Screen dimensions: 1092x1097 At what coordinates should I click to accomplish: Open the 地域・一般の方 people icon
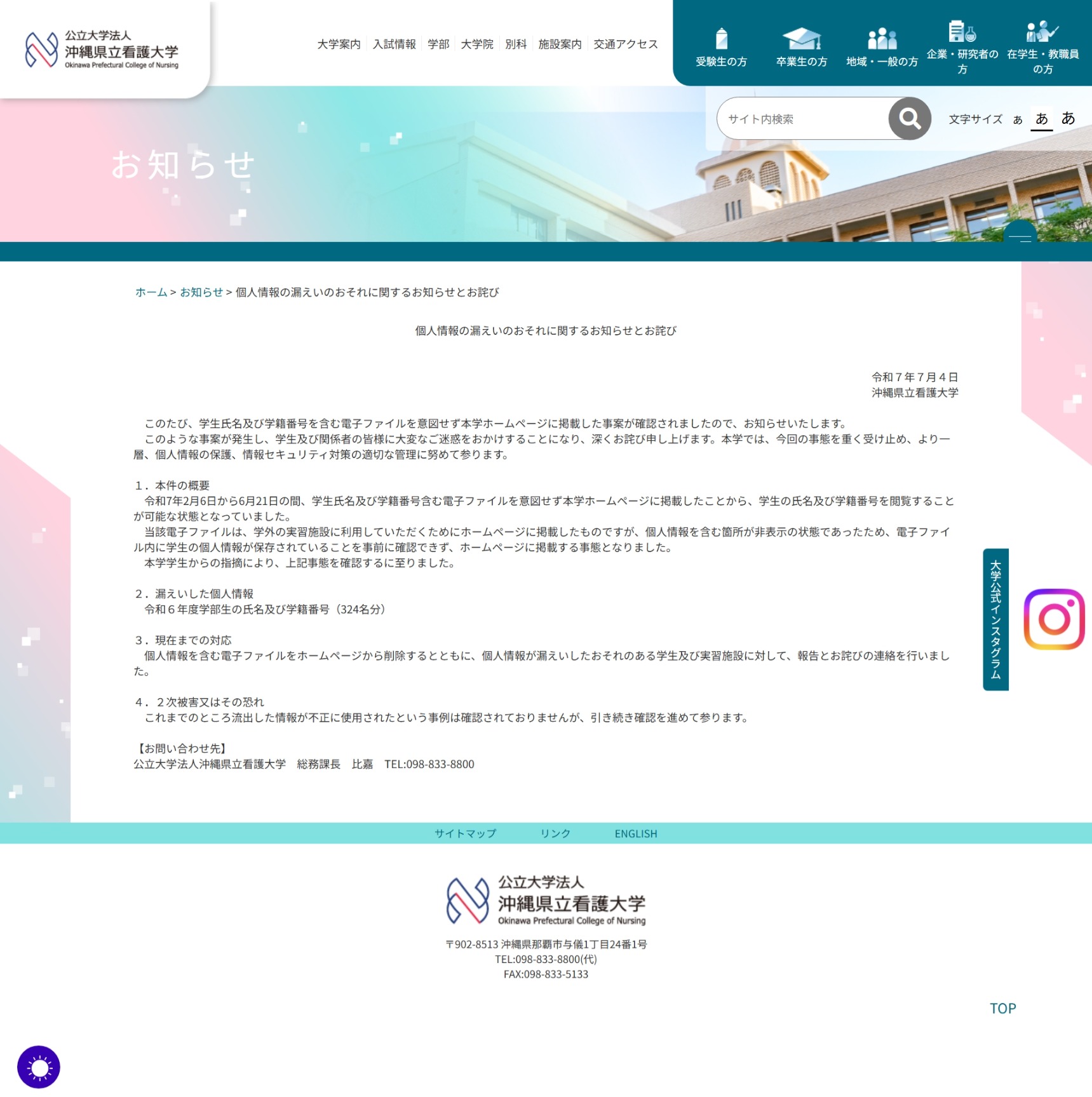coord(882,48)
